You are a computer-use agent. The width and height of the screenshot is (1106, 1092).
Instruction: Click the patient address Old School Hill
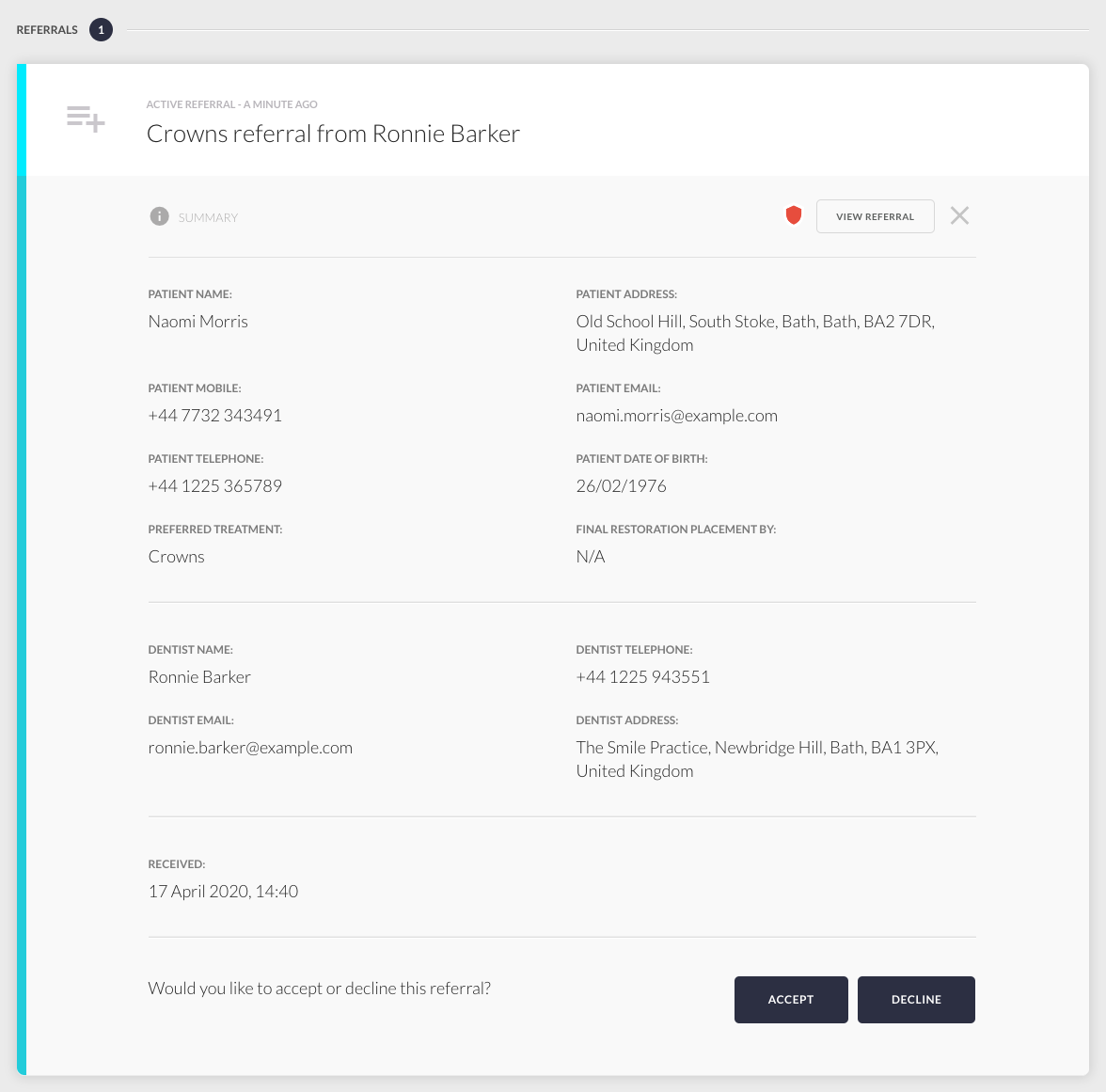[x=755, y=333]
